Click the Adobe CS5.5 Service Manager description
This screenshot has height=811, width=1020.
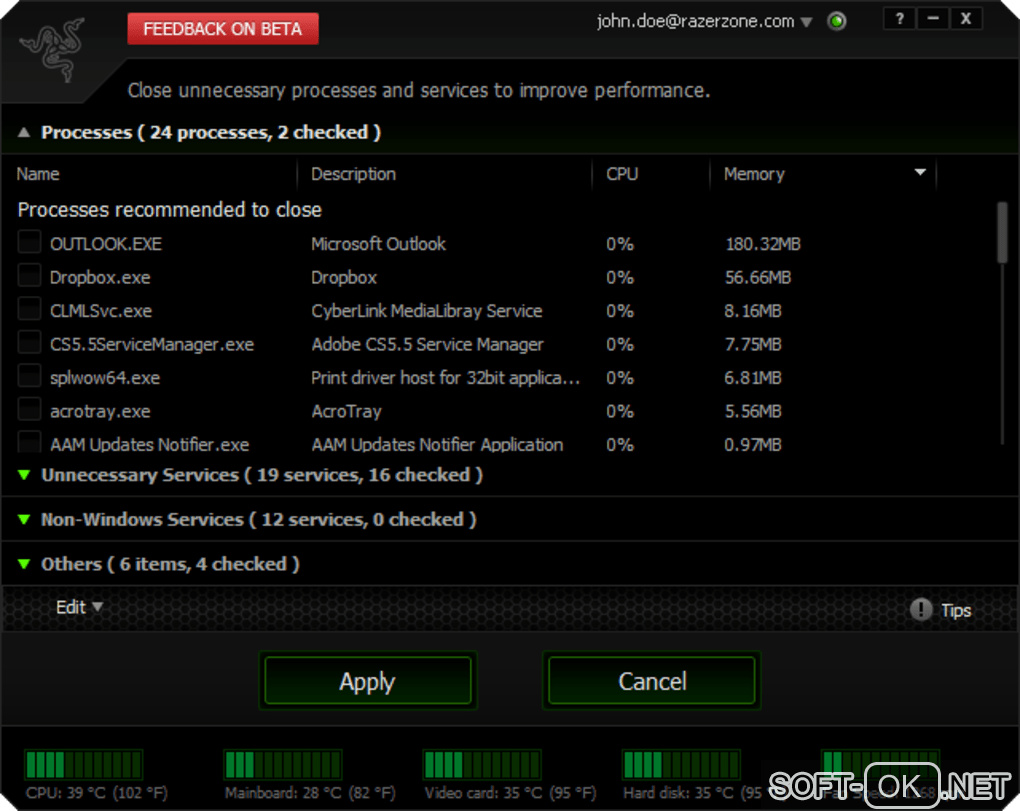coord(427,345)
